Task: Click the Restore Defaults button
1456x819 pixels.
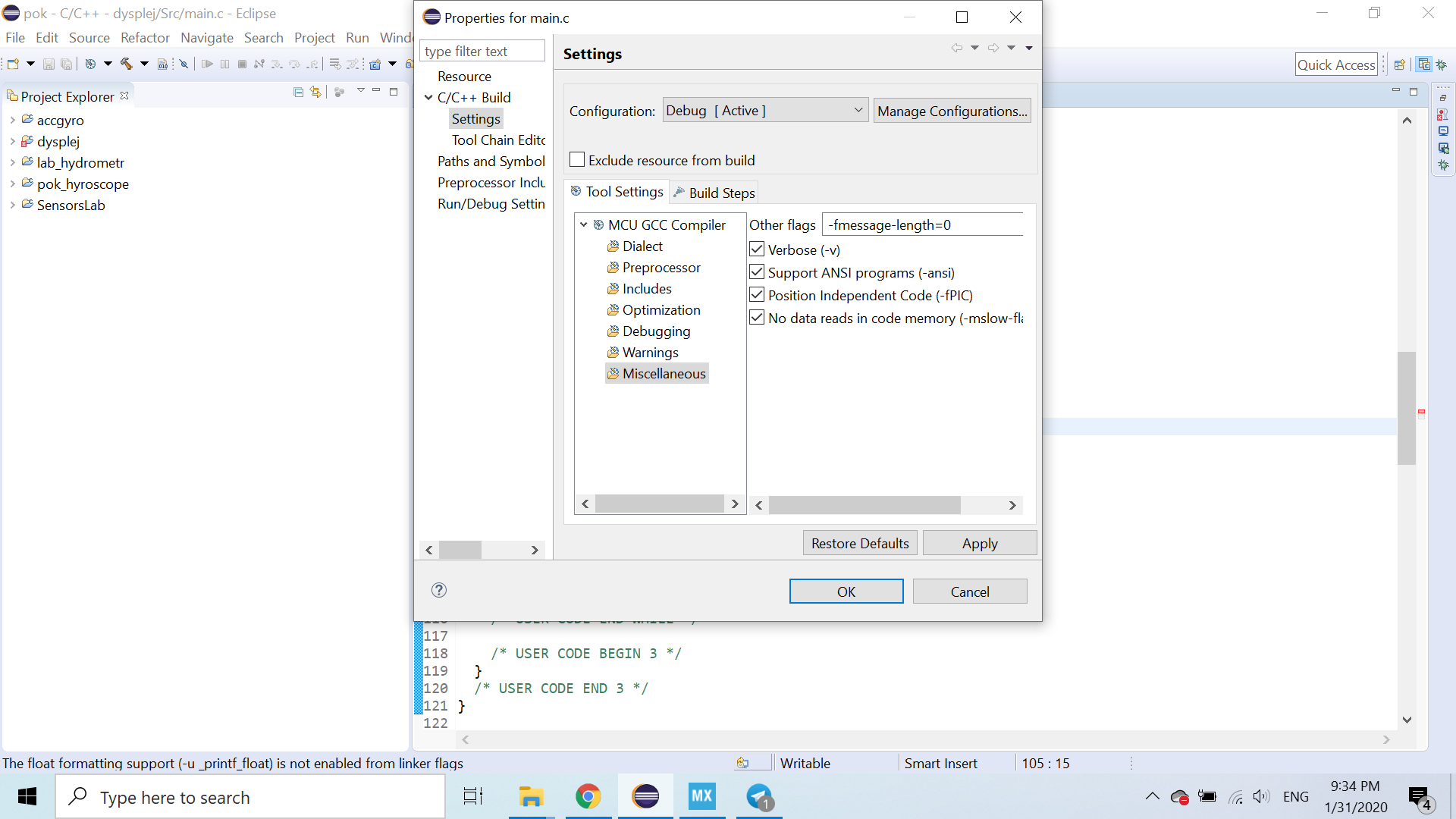Action: coord(860,544)
